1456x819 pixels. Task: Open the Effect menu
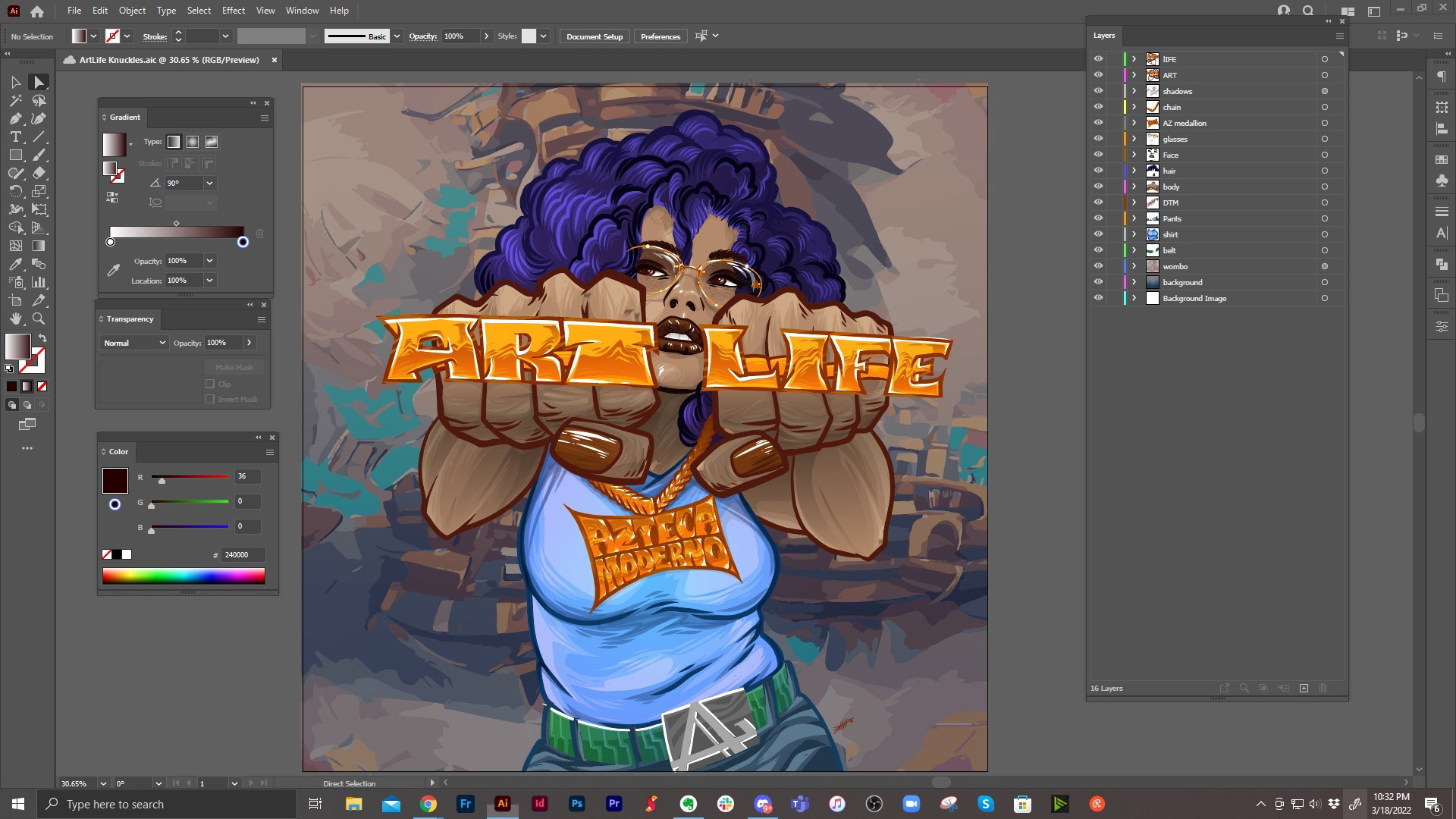[233, 11]
